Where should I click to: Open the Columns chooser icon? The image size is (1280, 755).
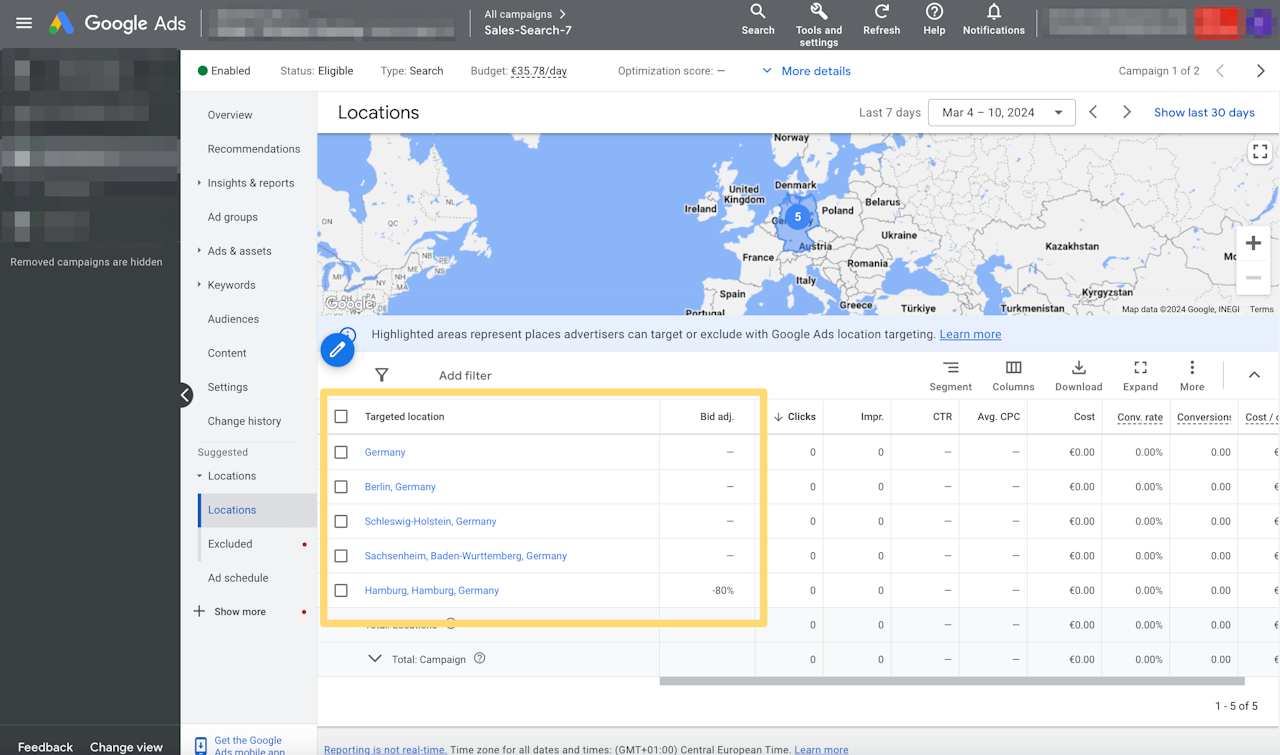(x=1013, y=369)
